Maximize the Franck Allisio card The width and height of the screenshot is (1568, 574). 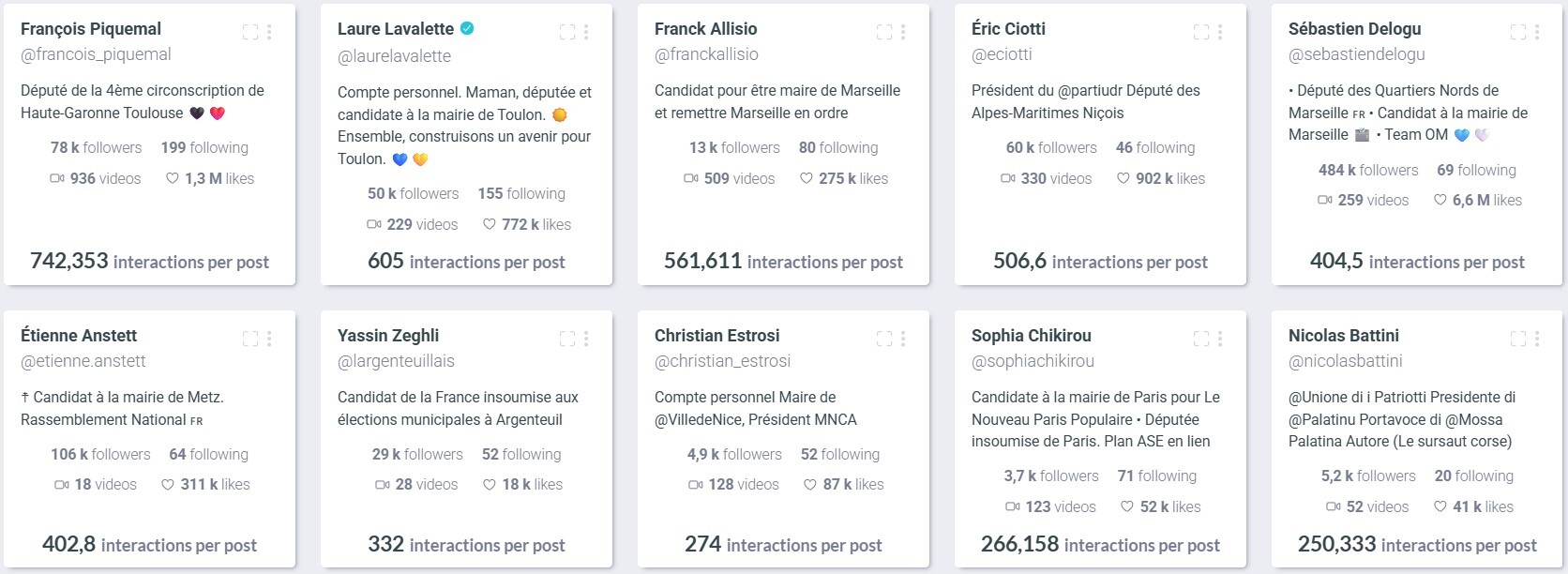(x=884, y=32)
